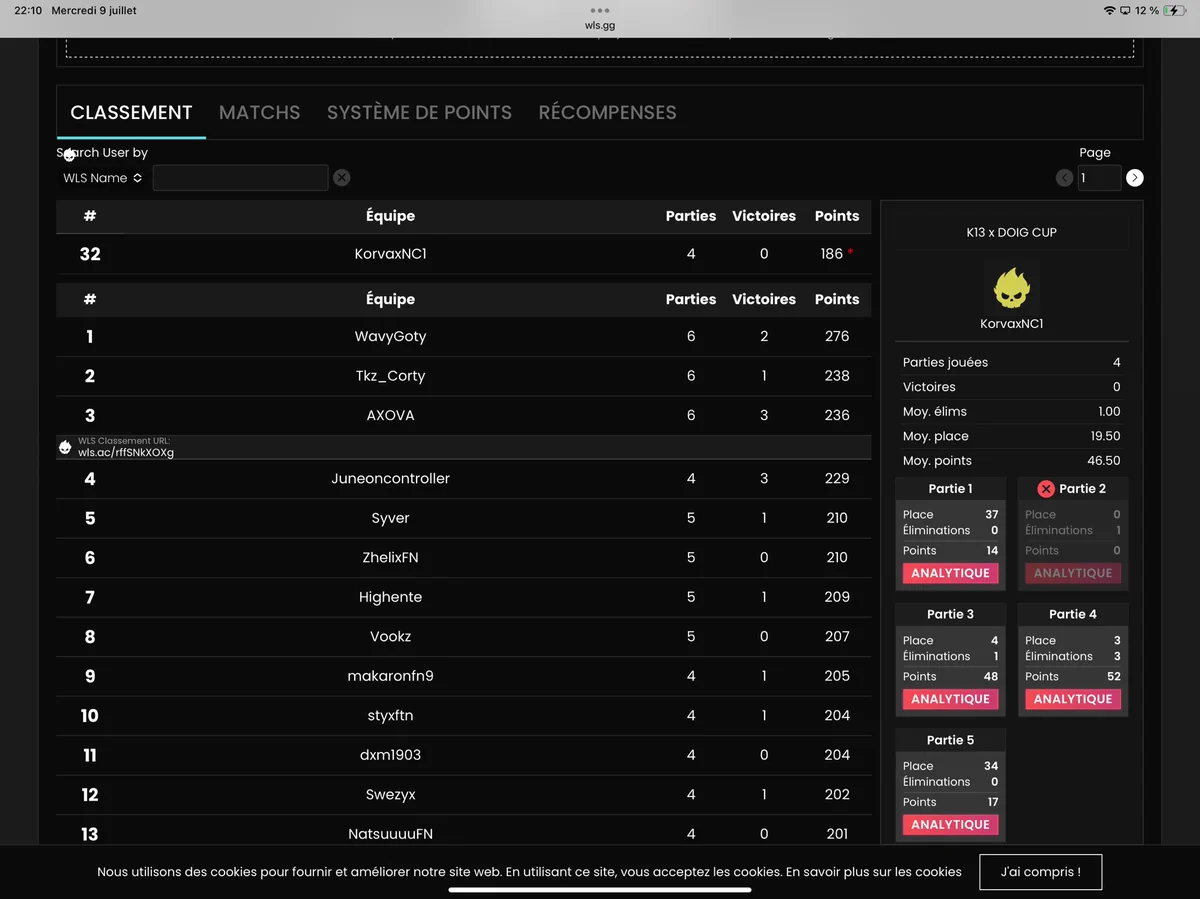This screenshot has width=1200, height=899.
Task: Select team AXOVA in the ranking
Action: point(390,415)
